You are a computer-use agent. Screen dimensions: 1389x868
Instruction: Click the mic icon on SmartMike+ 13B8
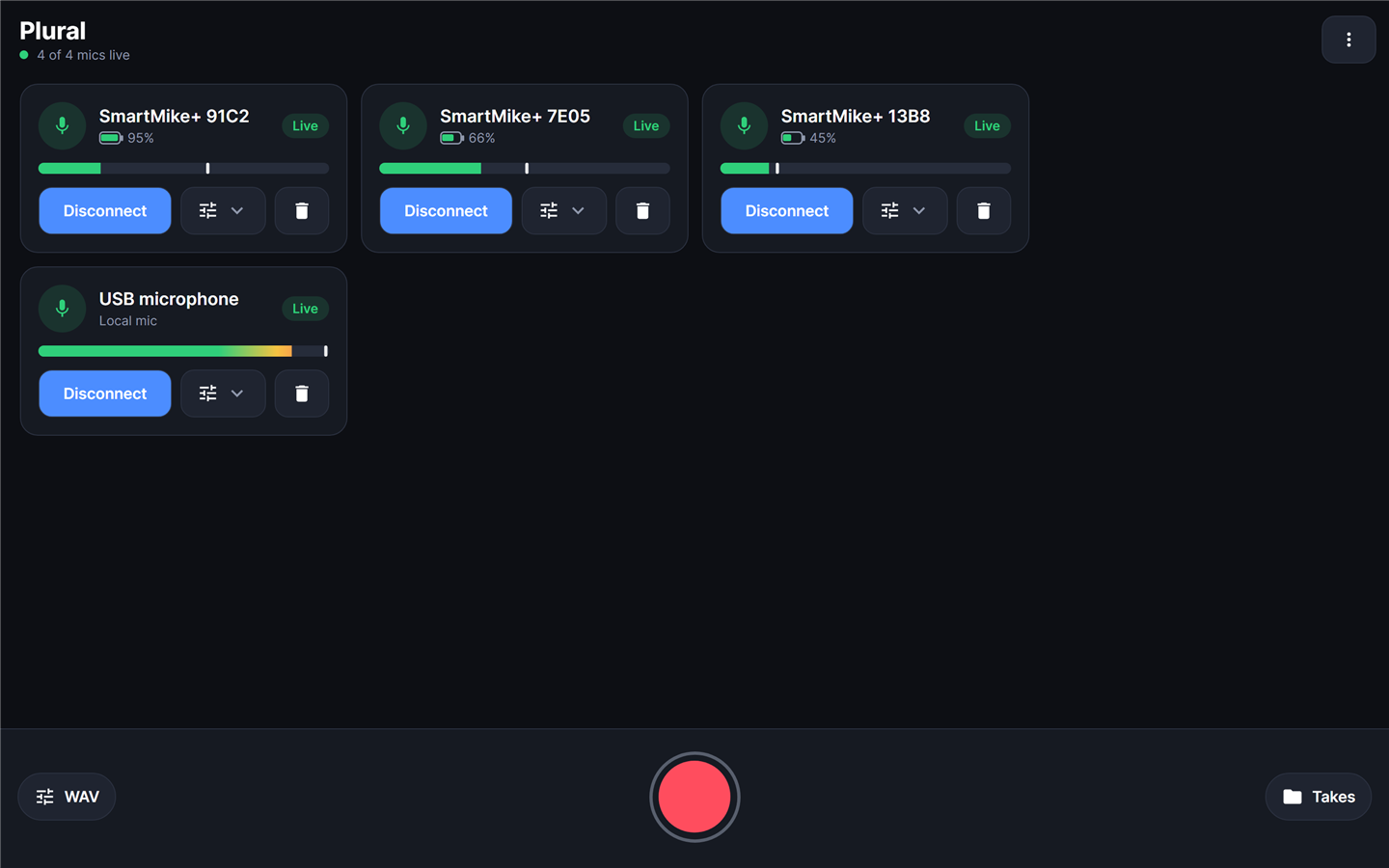pyautogui.click(x=744, y=125)
